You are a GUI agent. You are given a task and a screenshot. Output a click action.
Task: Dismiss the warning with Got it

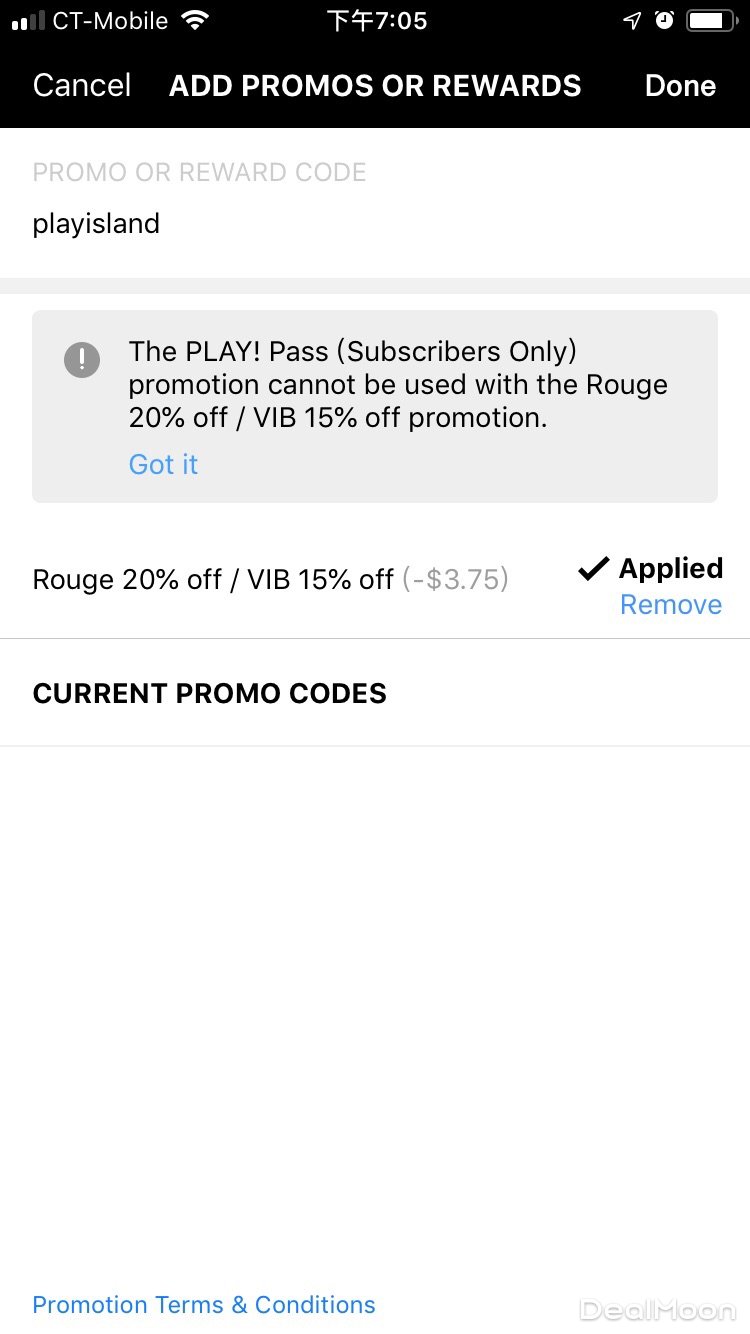pos(163,464)
